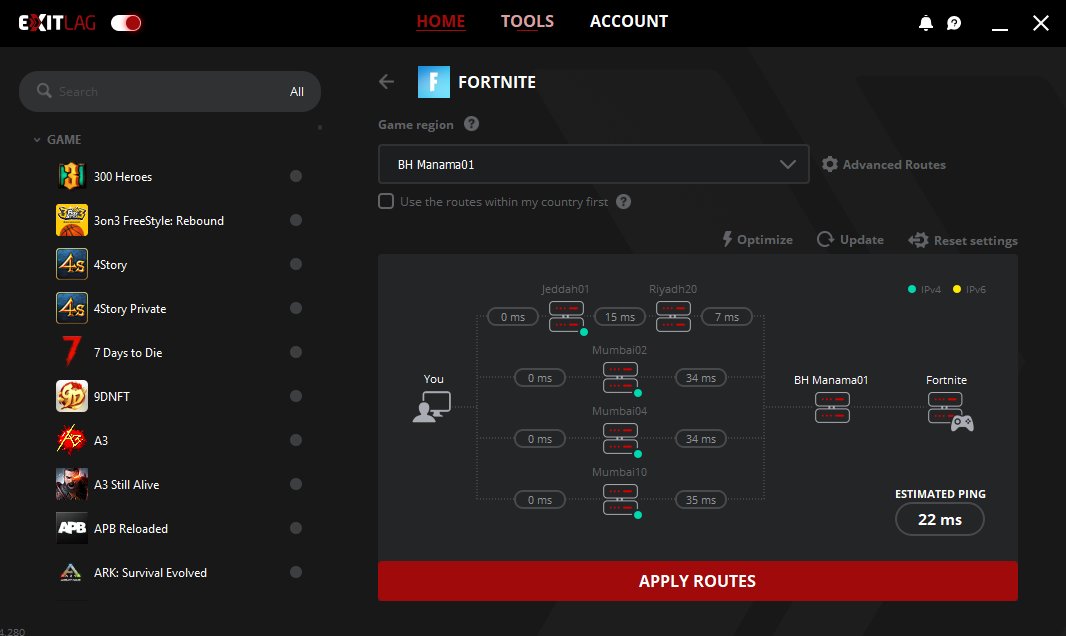Toggle the status dot for 300 Heroes
1066x636 pixels.
click(x=296, y=176)
